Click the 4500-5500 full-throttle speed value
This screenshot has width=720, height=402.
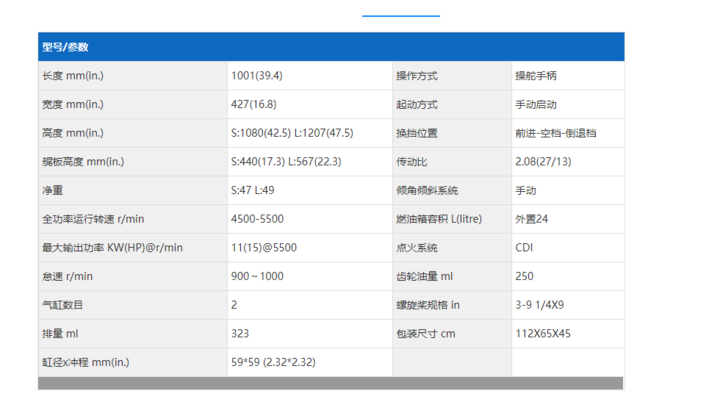pos(257,219)
